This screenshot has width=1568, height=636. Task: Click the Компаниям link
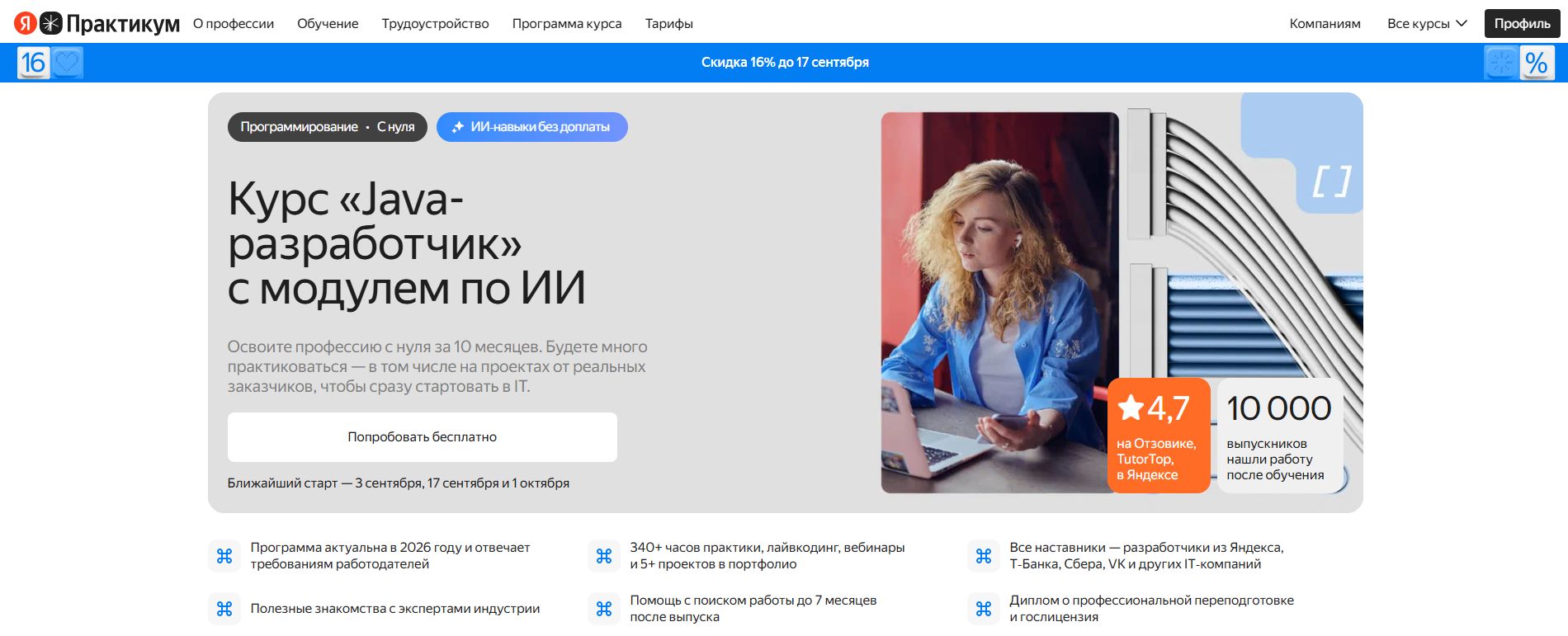tap(1325, 23)
